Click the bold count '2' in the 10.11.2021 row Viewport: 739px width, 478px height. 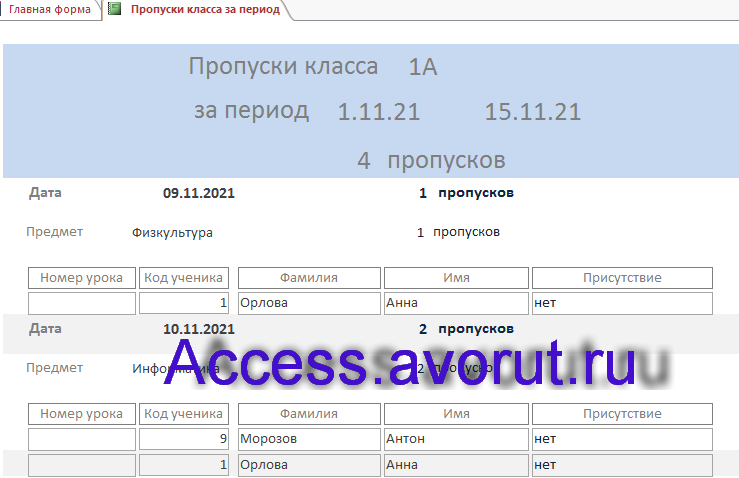pos(423,329)
